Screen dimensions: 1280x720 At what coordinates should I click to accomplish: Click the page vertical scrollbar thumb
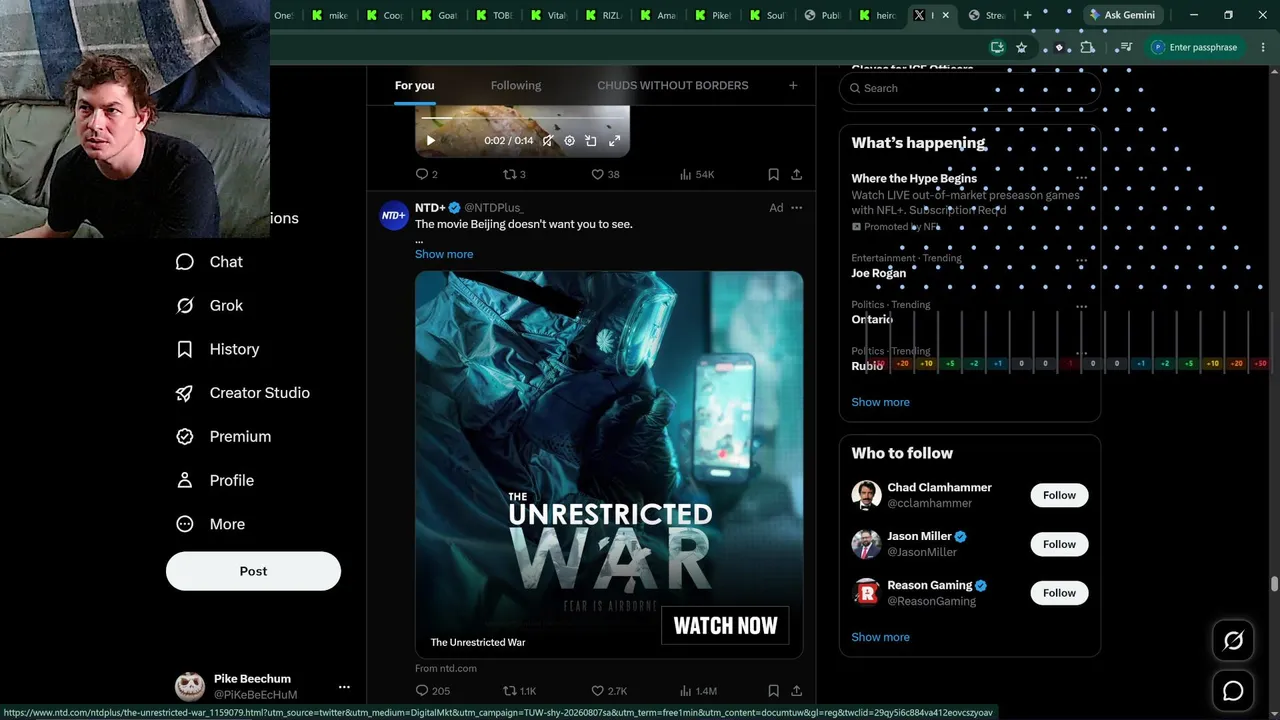click(x=1274, y=584)
